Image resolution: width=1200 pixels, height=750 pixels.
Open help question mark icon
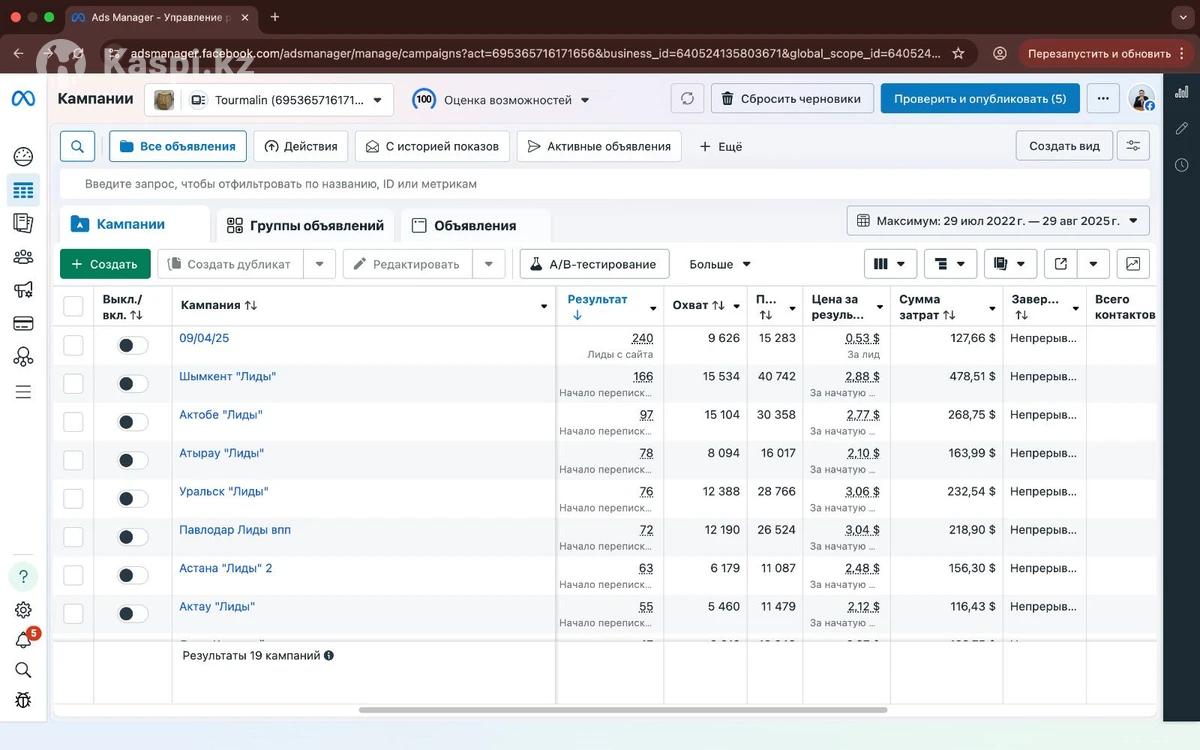point(23,576)
